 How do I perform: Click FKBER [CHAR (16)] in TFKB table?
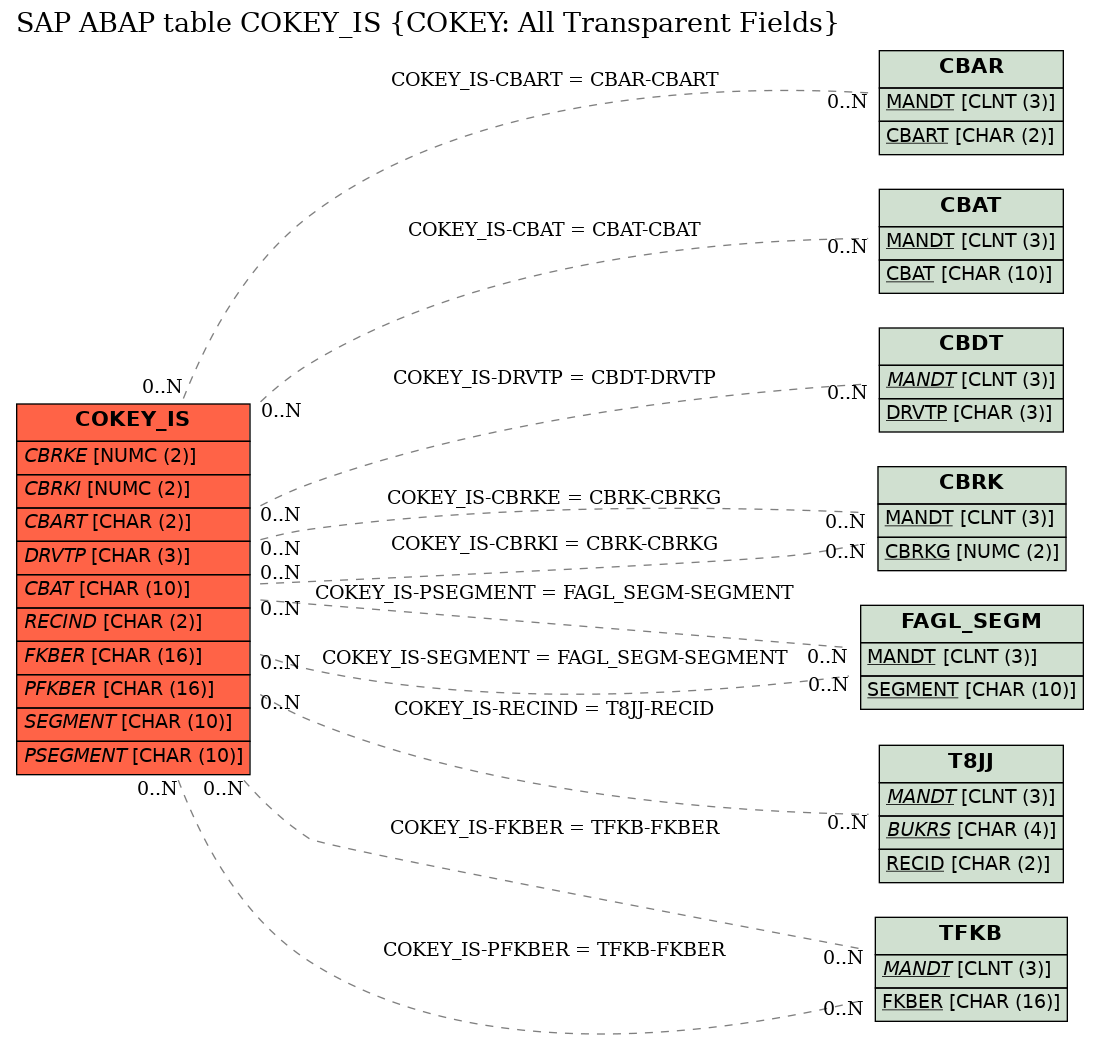click(x=971, y=1004)
